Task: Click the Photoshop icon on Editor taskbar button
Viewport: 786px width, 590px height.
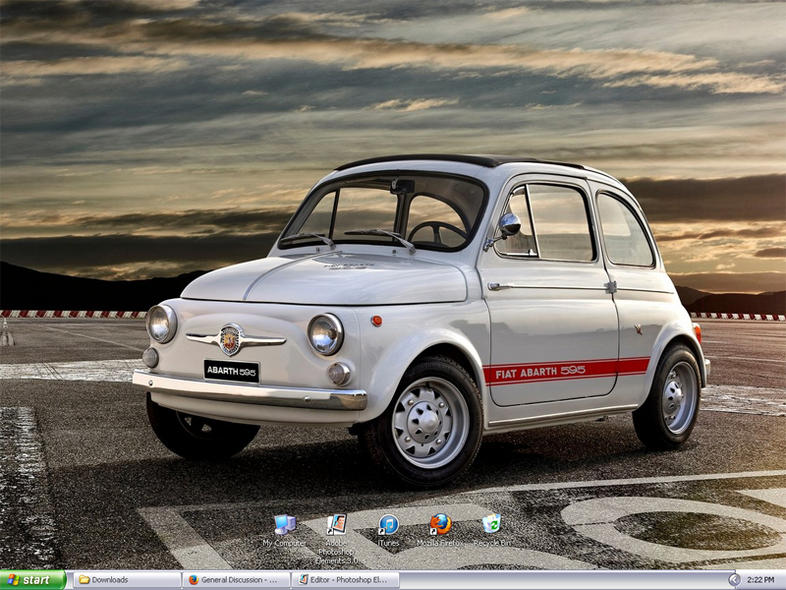Action: pyautogui.click(x=303, y=580)
